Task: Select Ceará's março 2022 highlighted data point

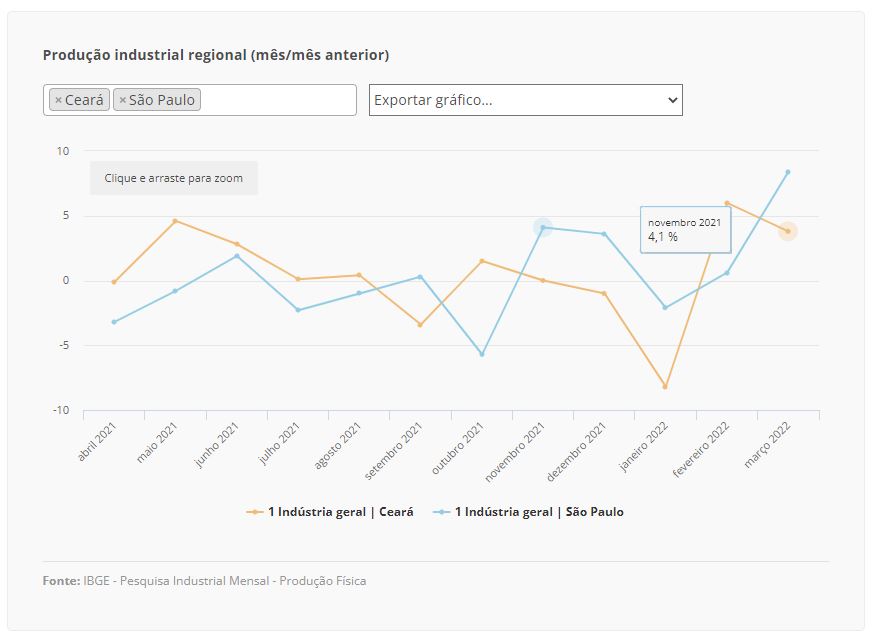Action: point(788,231)
